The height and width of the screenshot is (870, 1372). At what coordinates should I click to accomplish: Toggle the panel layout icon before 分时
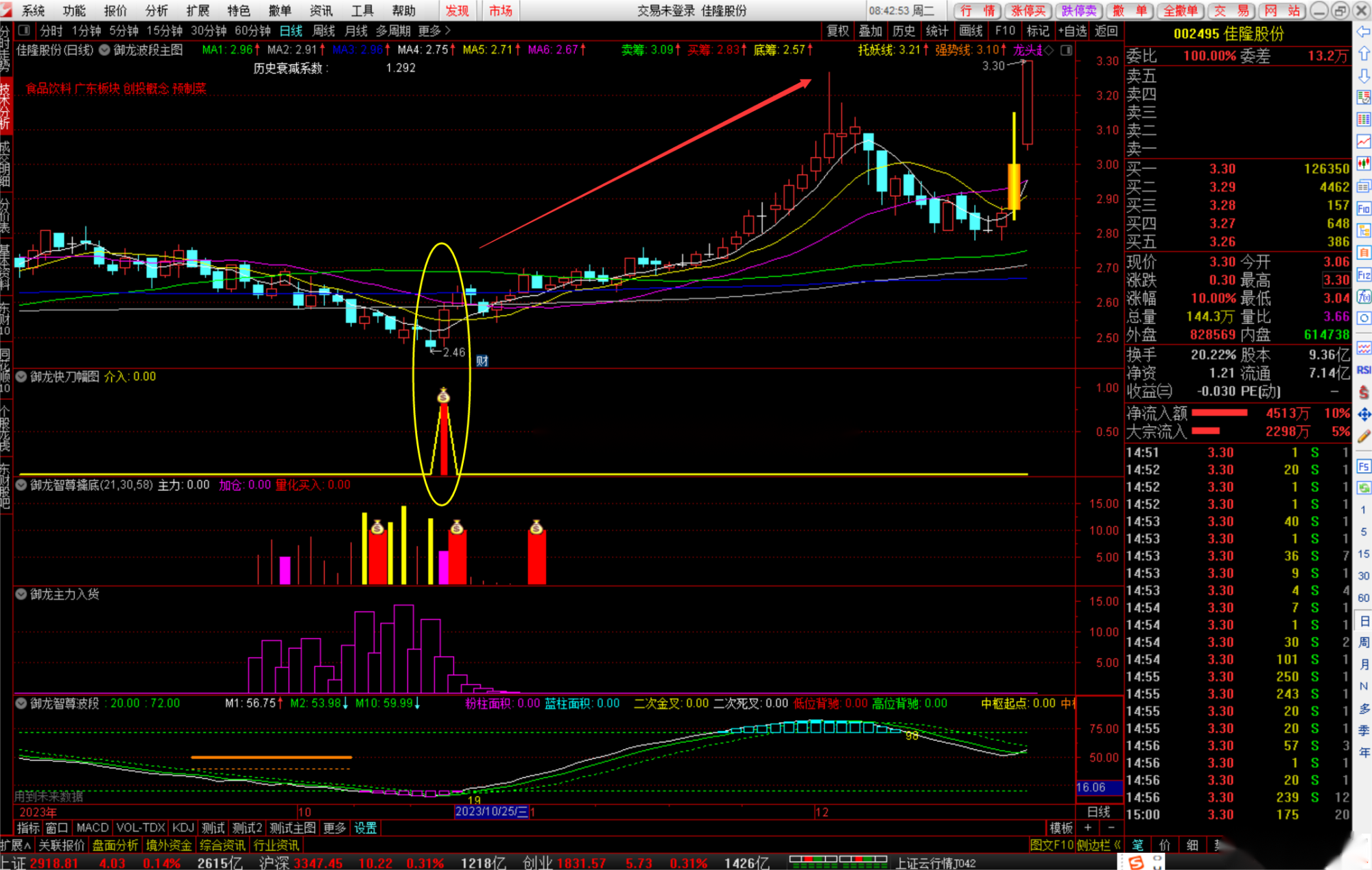point(24,31)
